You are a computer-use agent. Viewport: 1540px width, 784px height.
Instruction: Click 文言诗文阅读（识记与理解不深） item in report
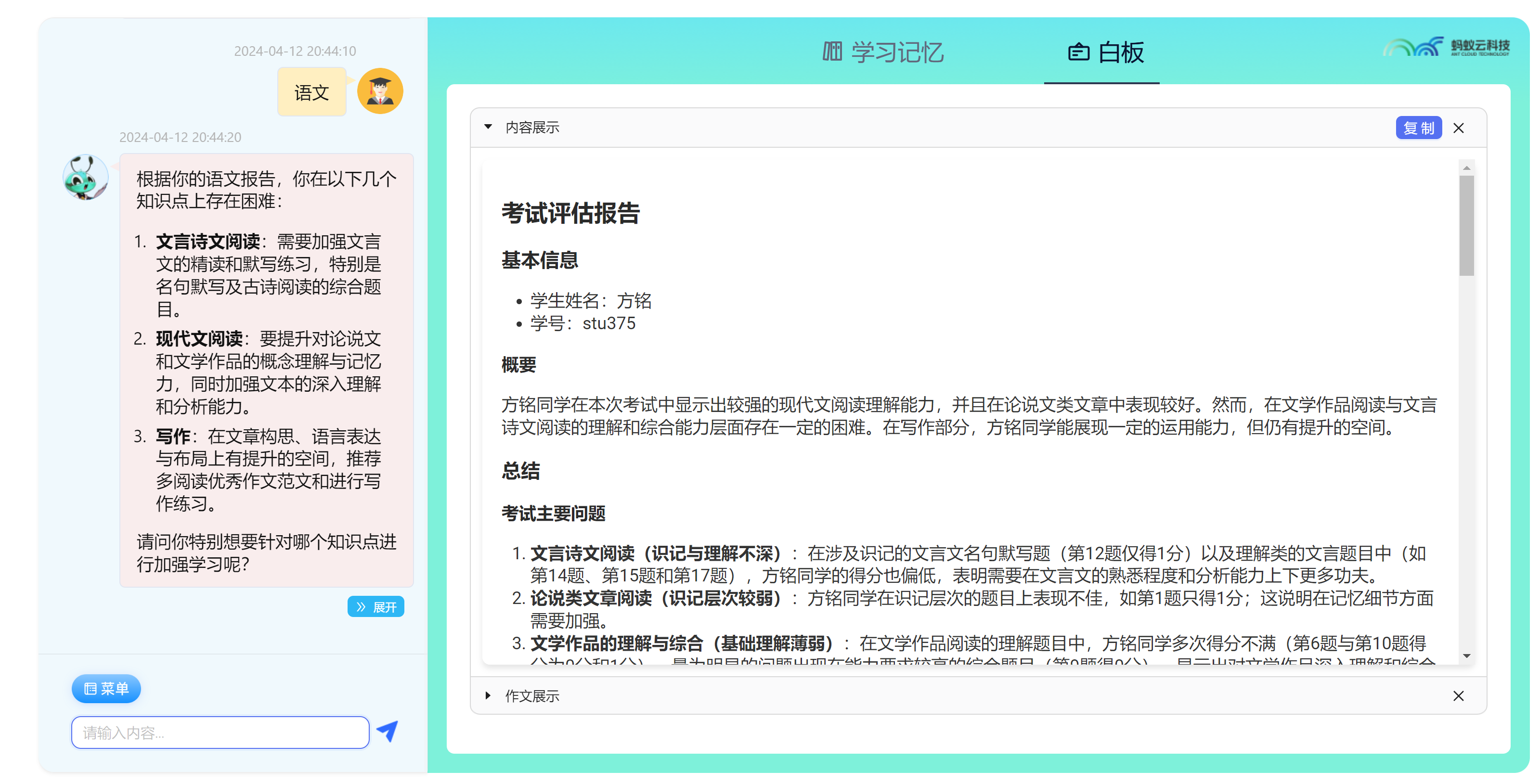click(656, 553)
